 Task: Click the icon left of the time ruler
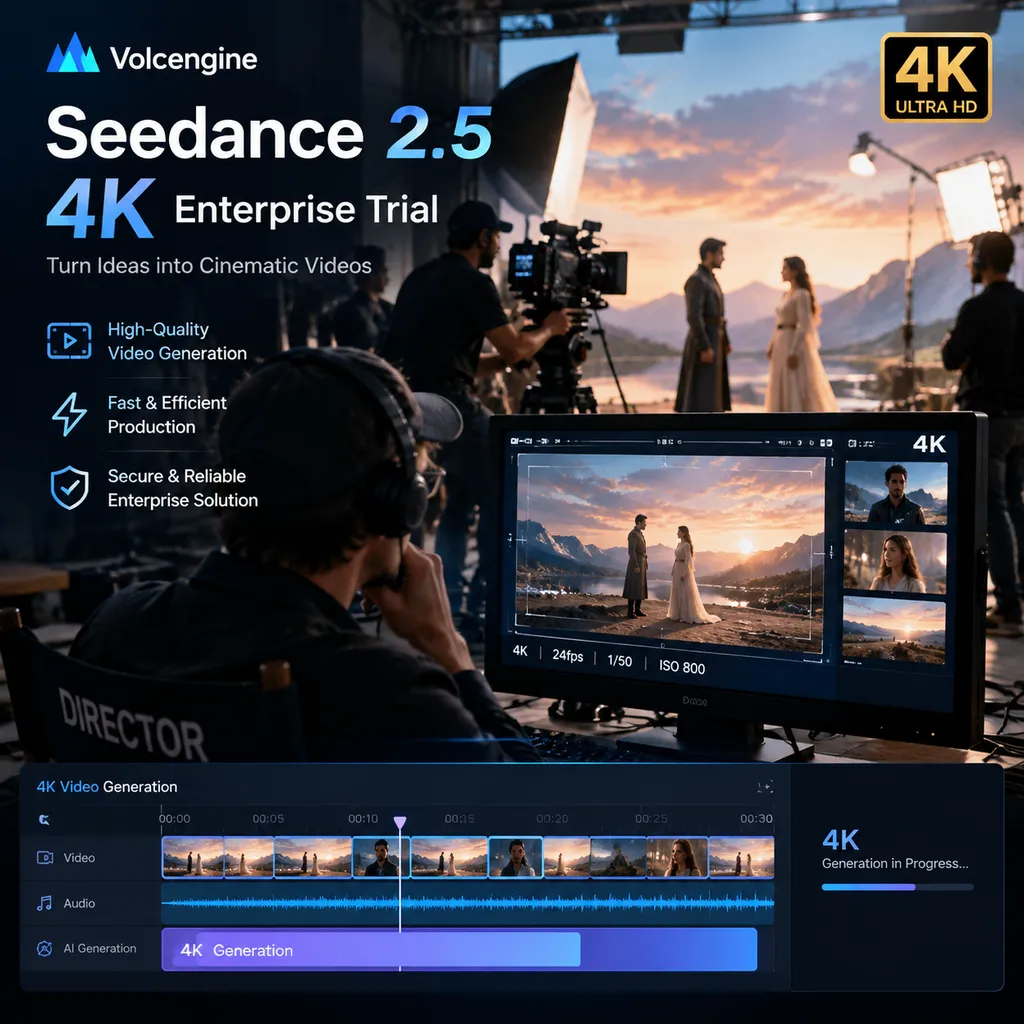44,820
